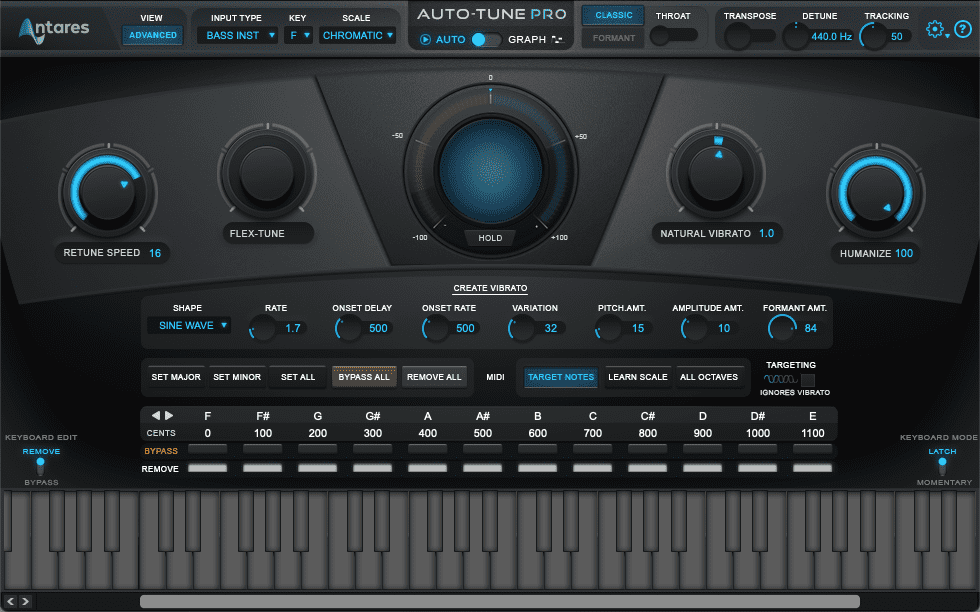980x612 pixels.
Task: Select Target Notes MIDI option
Action: (561, 377)
